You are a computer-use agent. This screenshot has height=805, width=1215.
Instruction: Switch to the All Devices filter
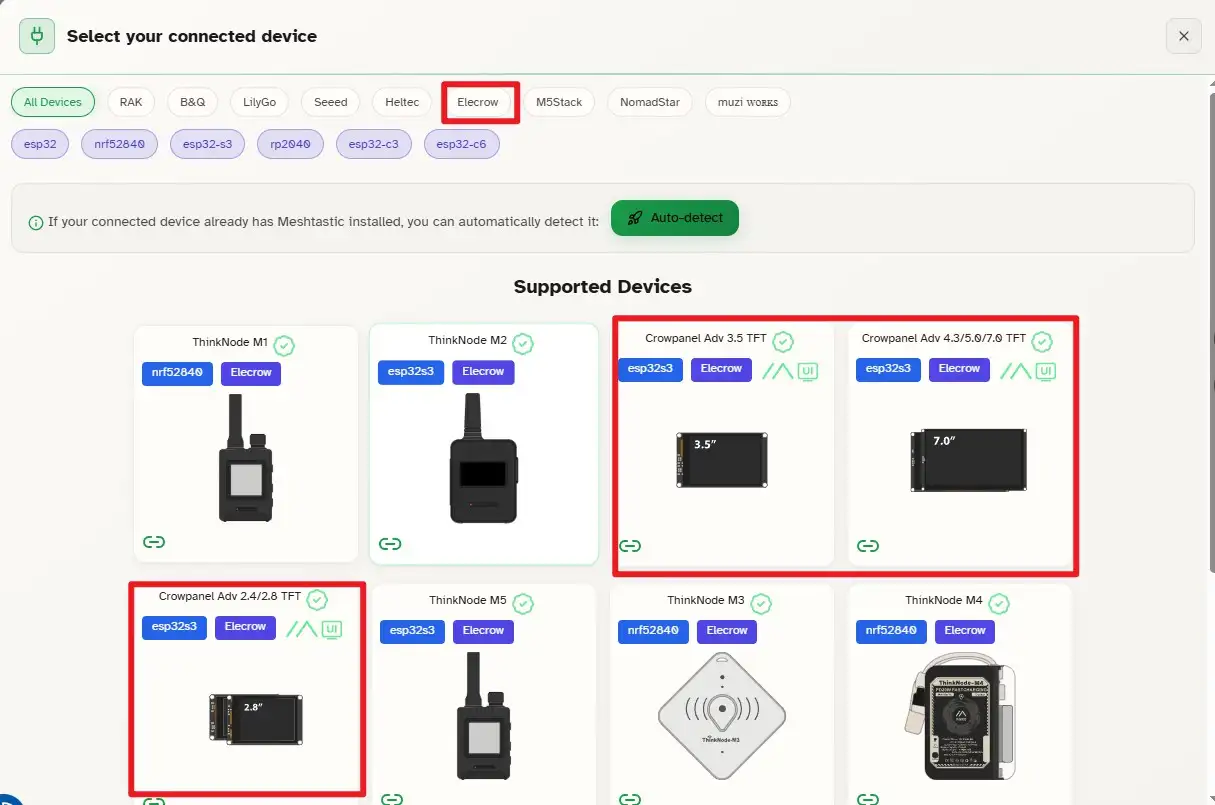(x=53, y=102)
